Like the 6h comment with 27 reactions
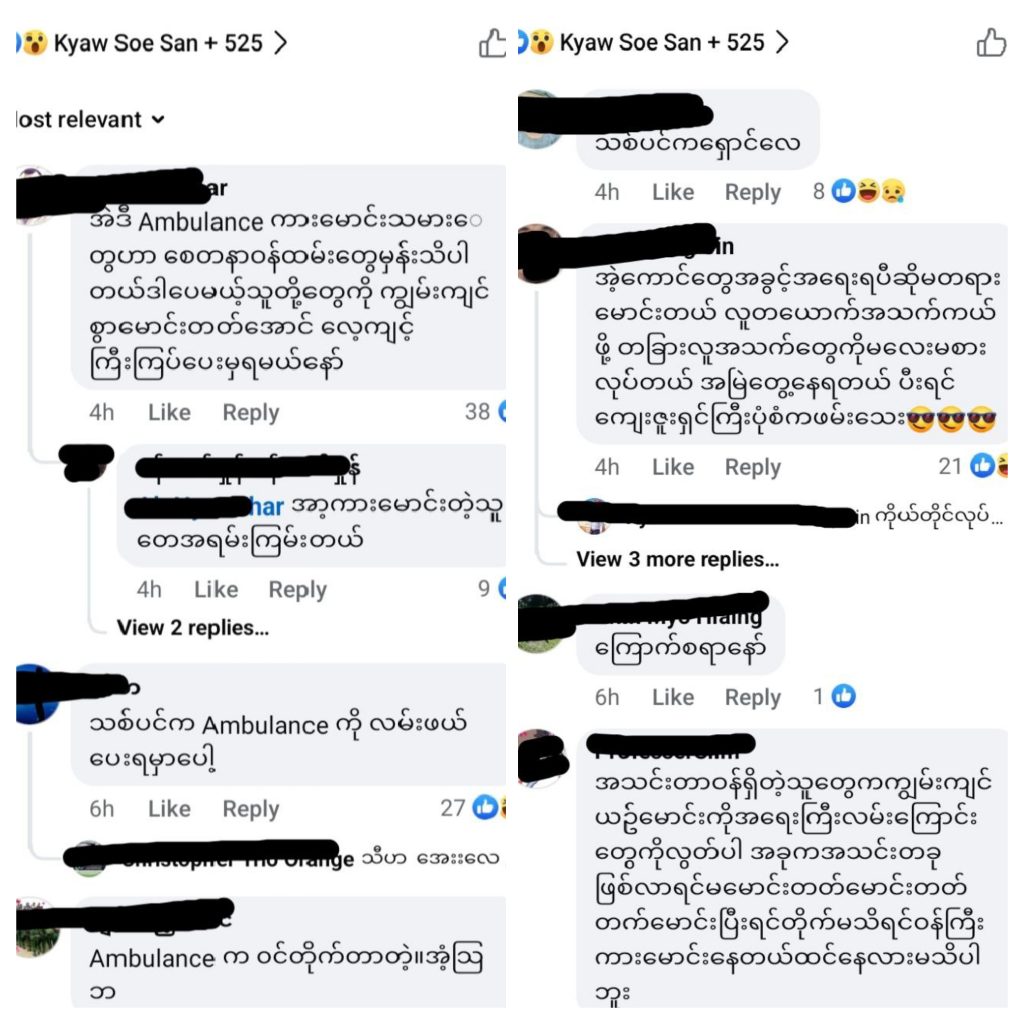 tap(169, 809)
